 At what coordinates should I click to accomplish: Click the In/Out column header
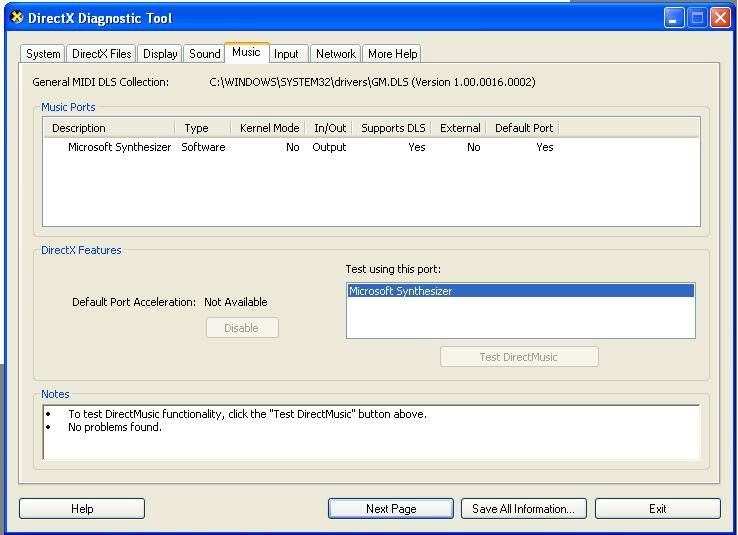click(x=329, y=128)
